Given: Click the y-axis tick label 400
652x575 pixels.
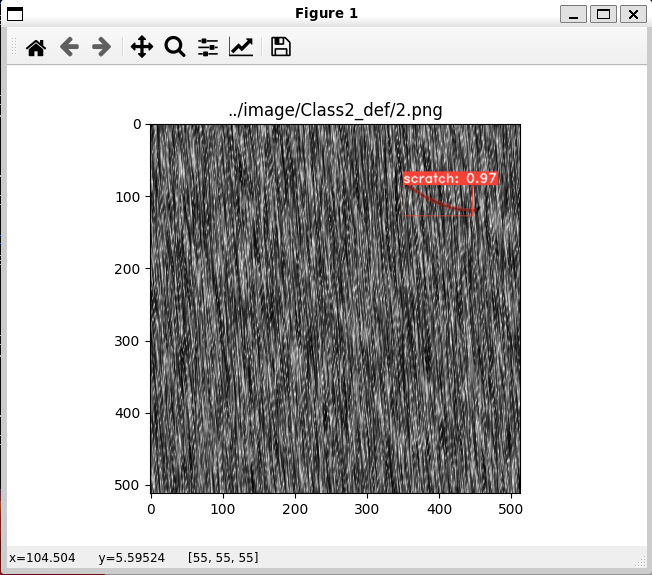Looking at the screenshot, I should 128,413.
